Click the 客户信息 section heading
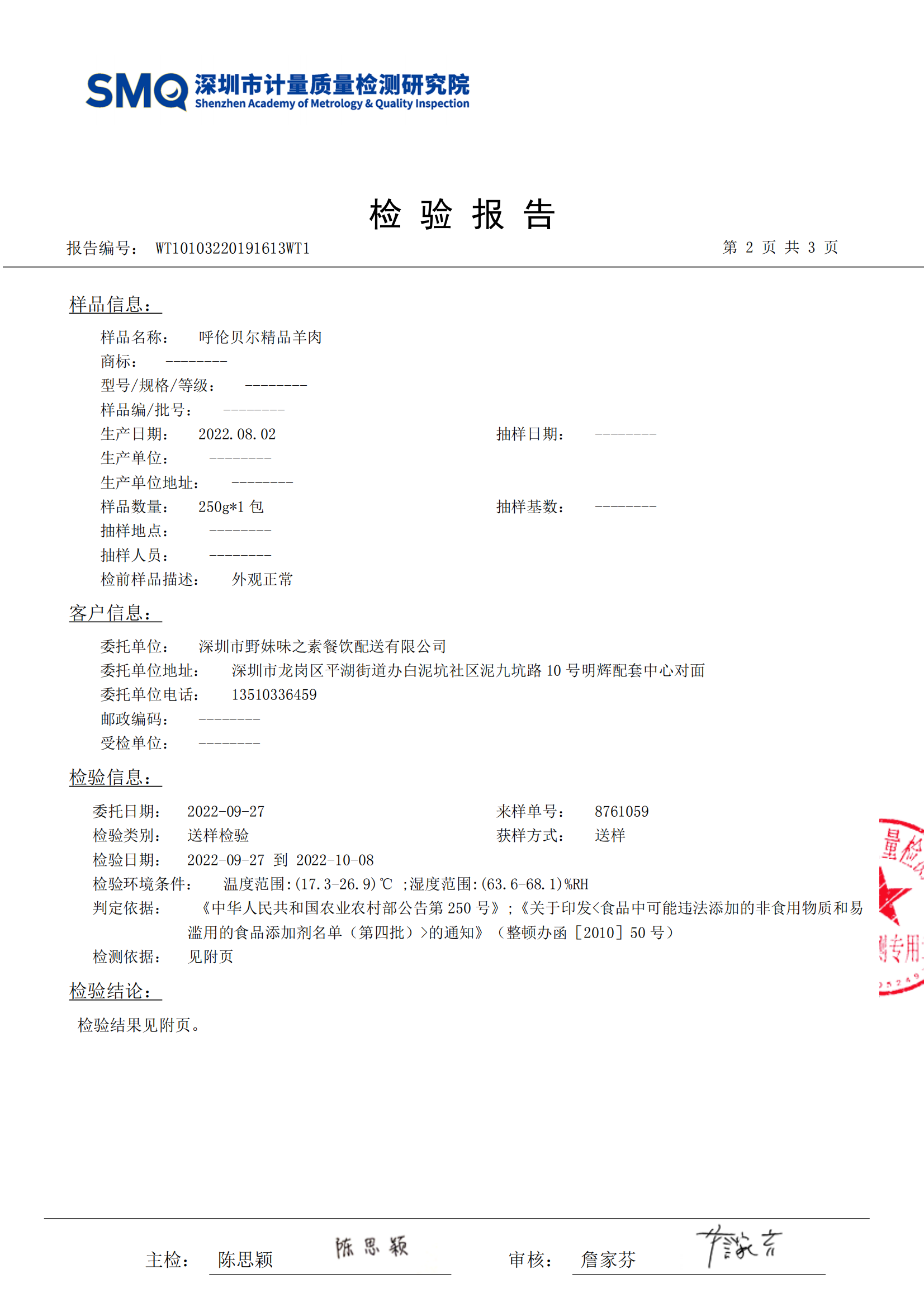This screenshot has width=924, height=1307. pos(116,613)
